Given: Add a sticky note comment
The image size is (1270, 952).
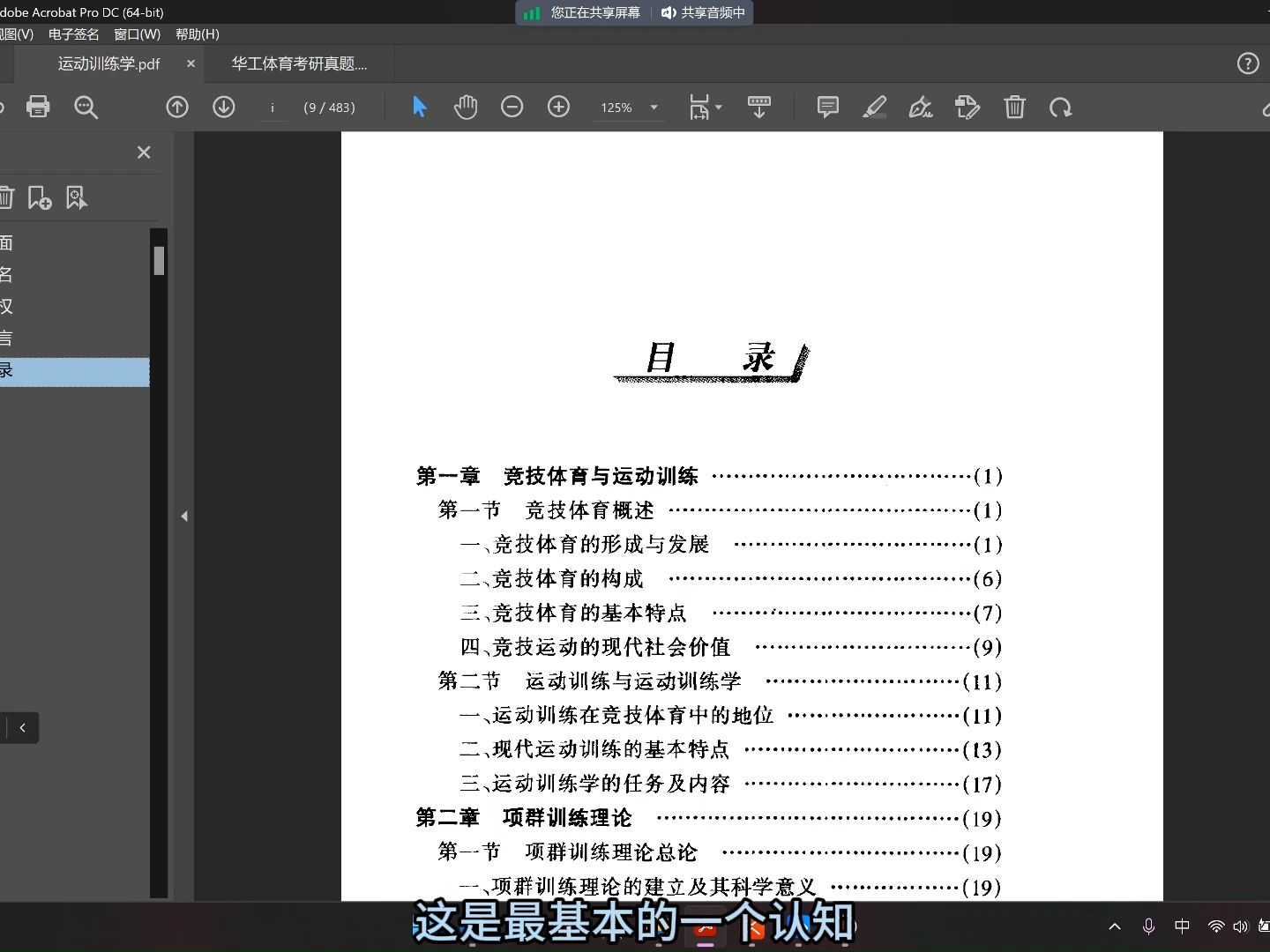Looking at the screenshot, I should point(827,108).
